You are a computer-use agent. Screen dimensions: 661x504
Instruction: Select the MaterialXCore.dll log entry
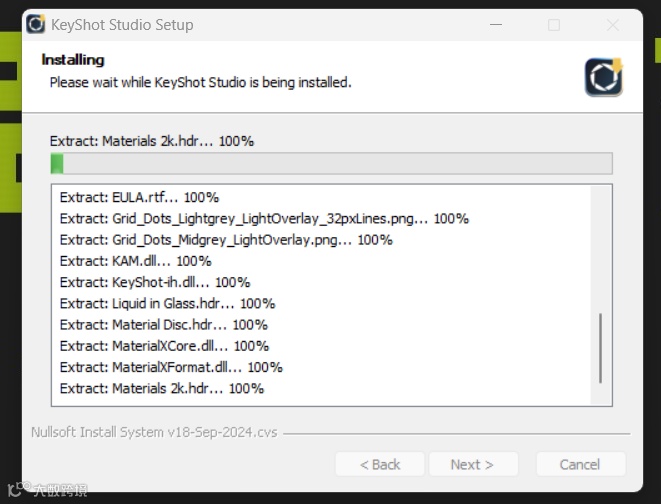pos(164,346)
